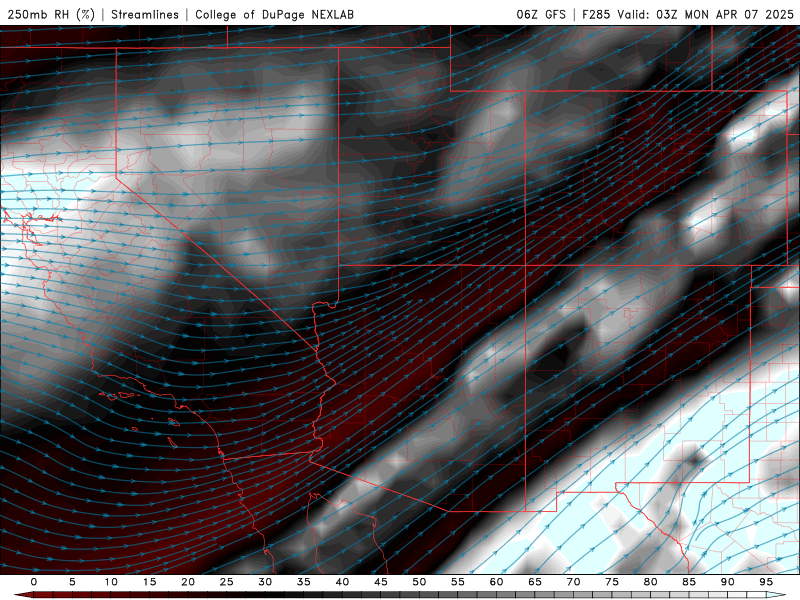This screenshot has width=800, height=600.
Task: Click the 0 label on the color scale
Action: (34, 582)
